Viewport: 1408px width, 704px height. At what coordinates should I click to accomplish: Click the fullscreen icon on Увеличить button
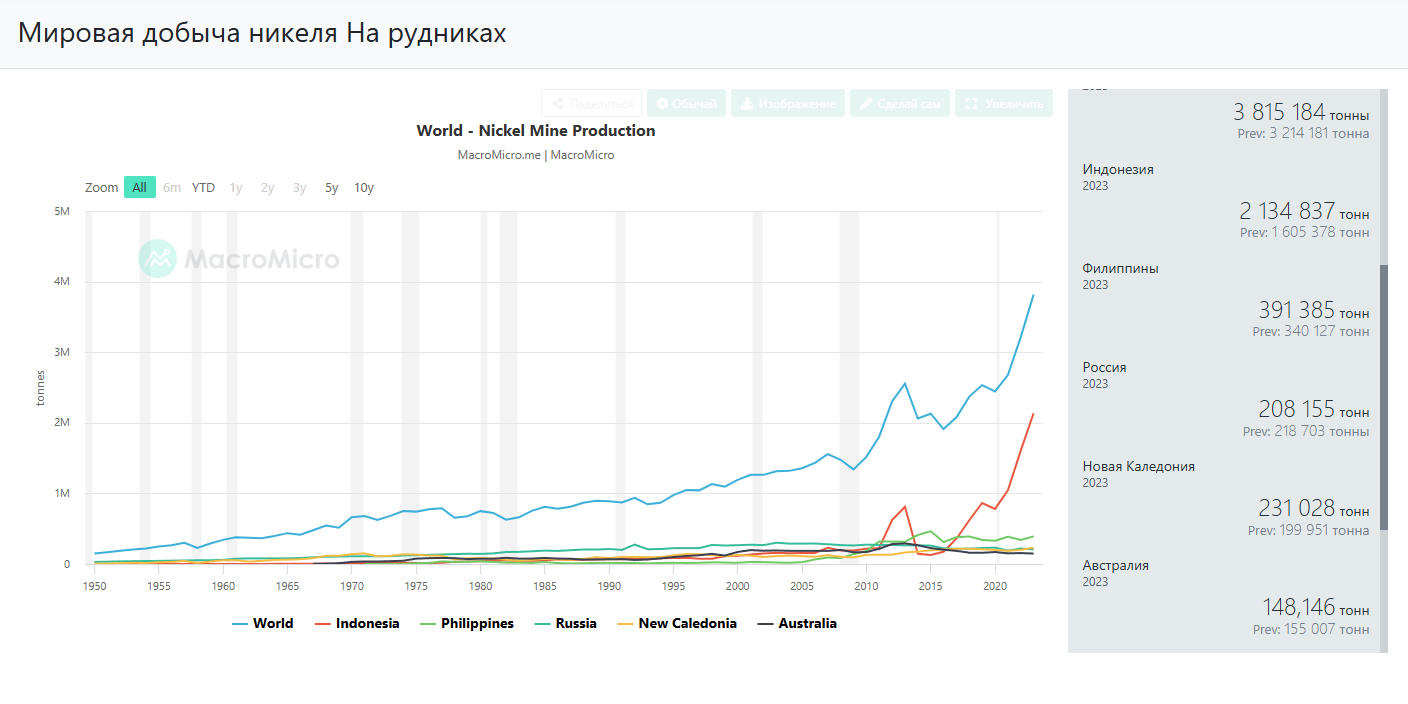tap(971, 104)
